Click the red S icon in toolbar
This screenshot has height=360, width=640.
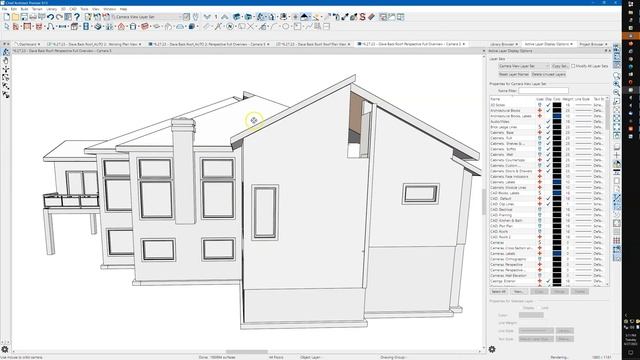[362, 17]
